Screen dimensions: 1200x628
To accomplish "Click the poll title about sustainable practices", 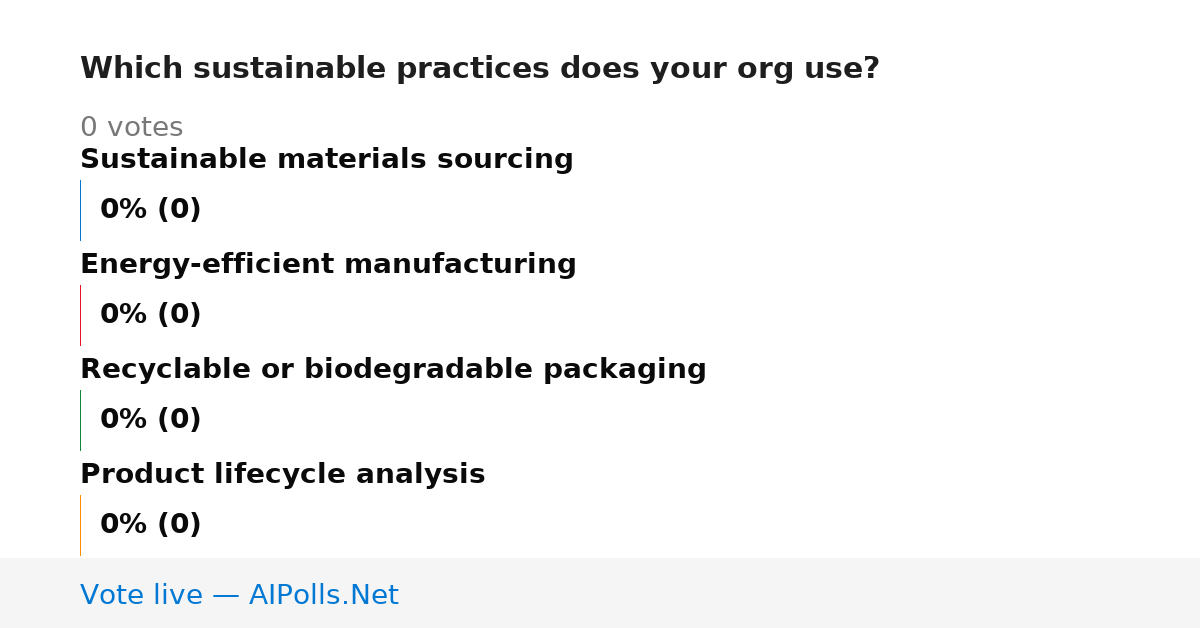I will (x=480, y=69).
